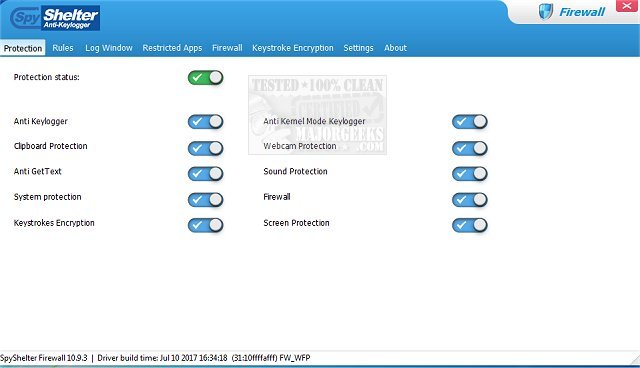The width and height of the screenshot is (640, 368).
Task: Disable the Anti Keylogger switch
Action: [206, 122]
